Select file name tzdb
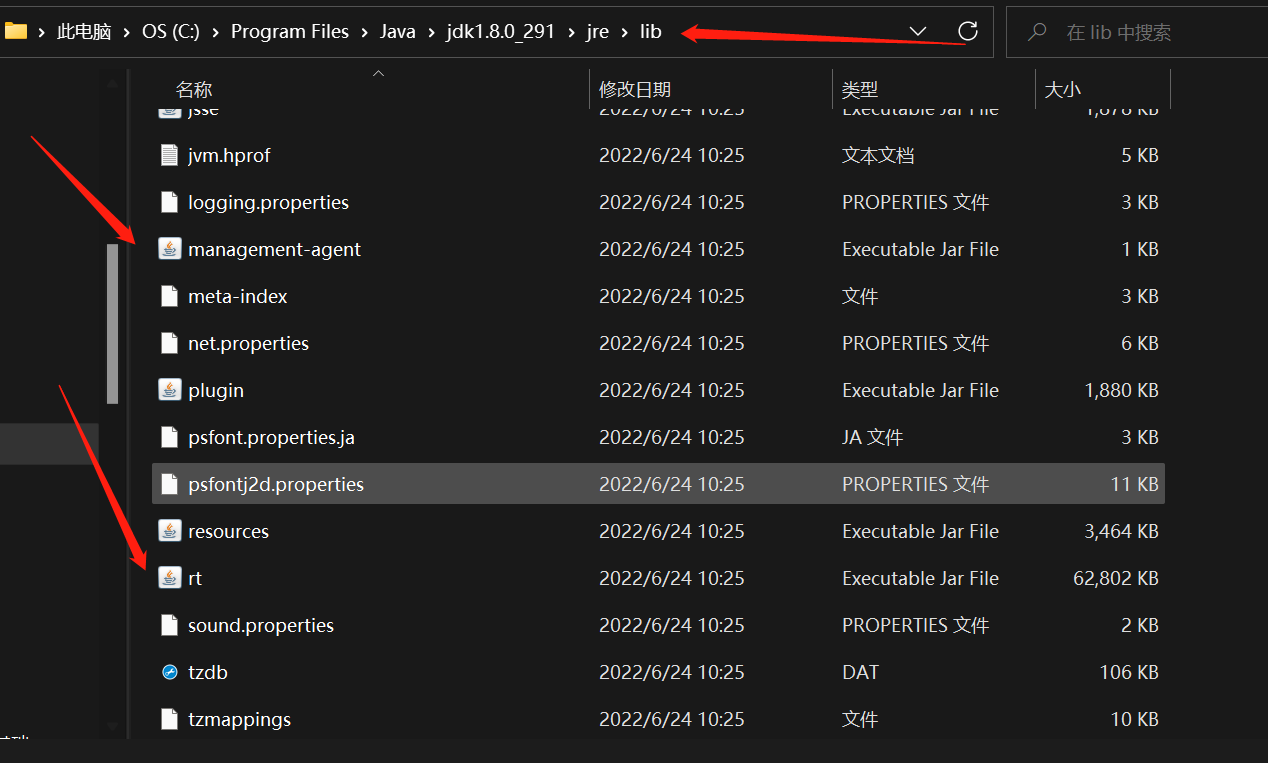The image size is (1268, 763). (208, 672)
